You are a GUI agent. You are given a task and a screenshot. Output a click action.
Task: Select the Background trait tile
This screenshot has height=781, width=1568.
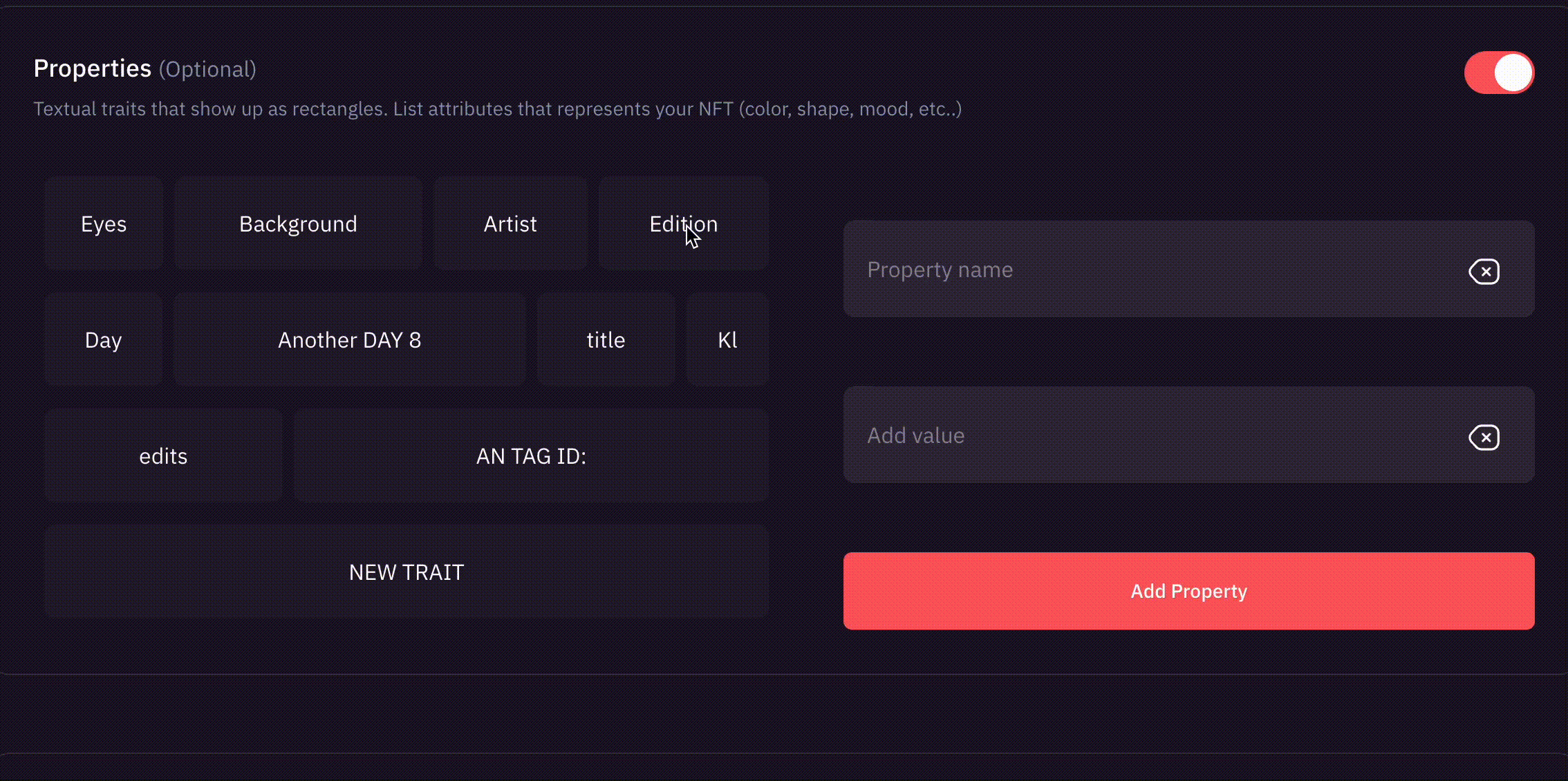[x=298, y=223]
